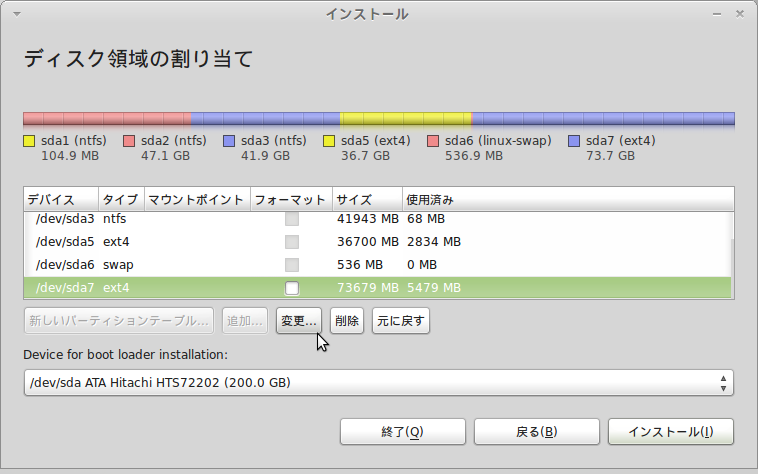Click the 終了(Q) quit button
Viewport: 758px width, 474px height.
403,431
